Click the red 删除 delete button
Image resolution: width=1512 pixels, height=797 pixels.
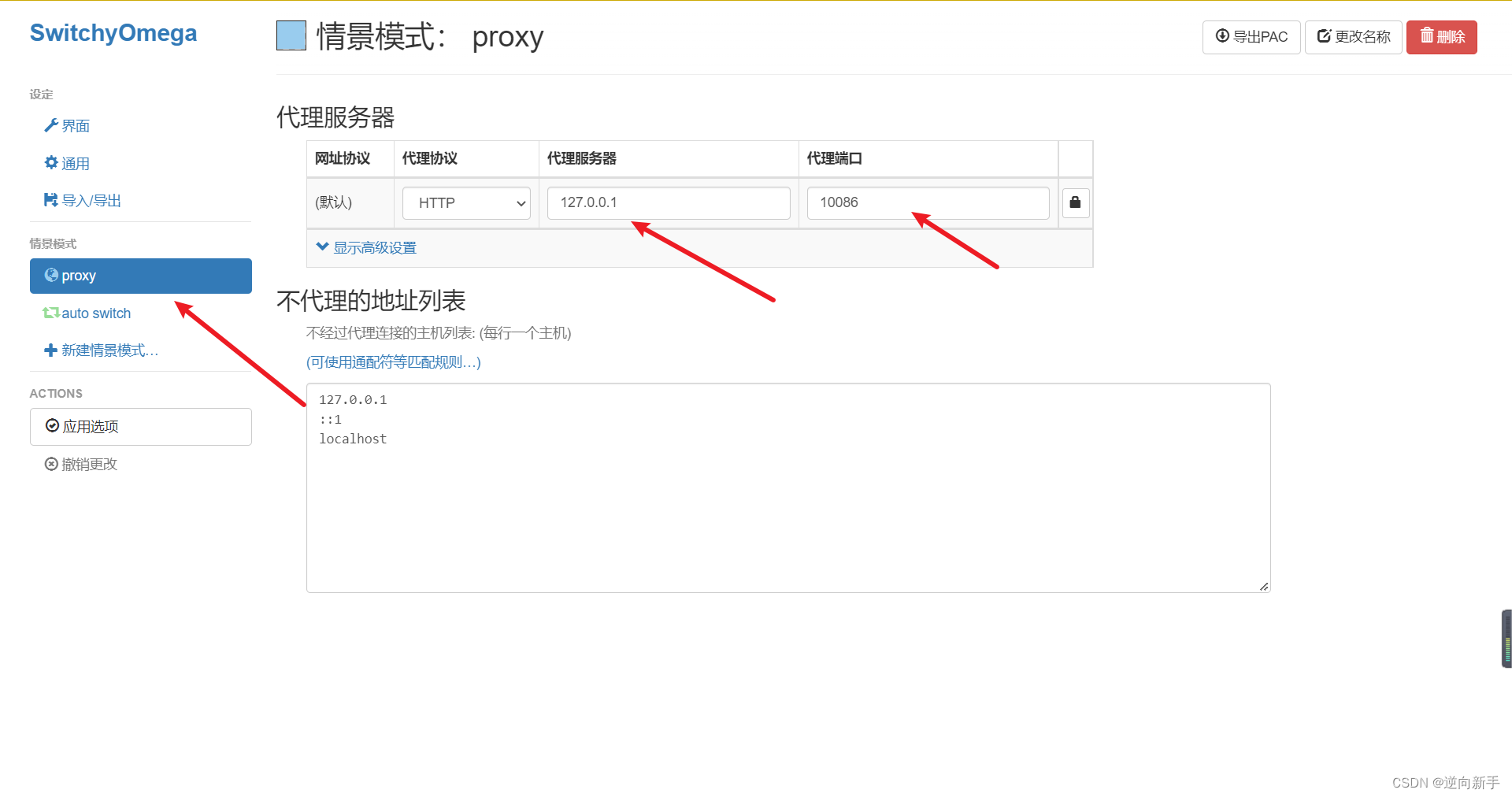(1442, 37)
